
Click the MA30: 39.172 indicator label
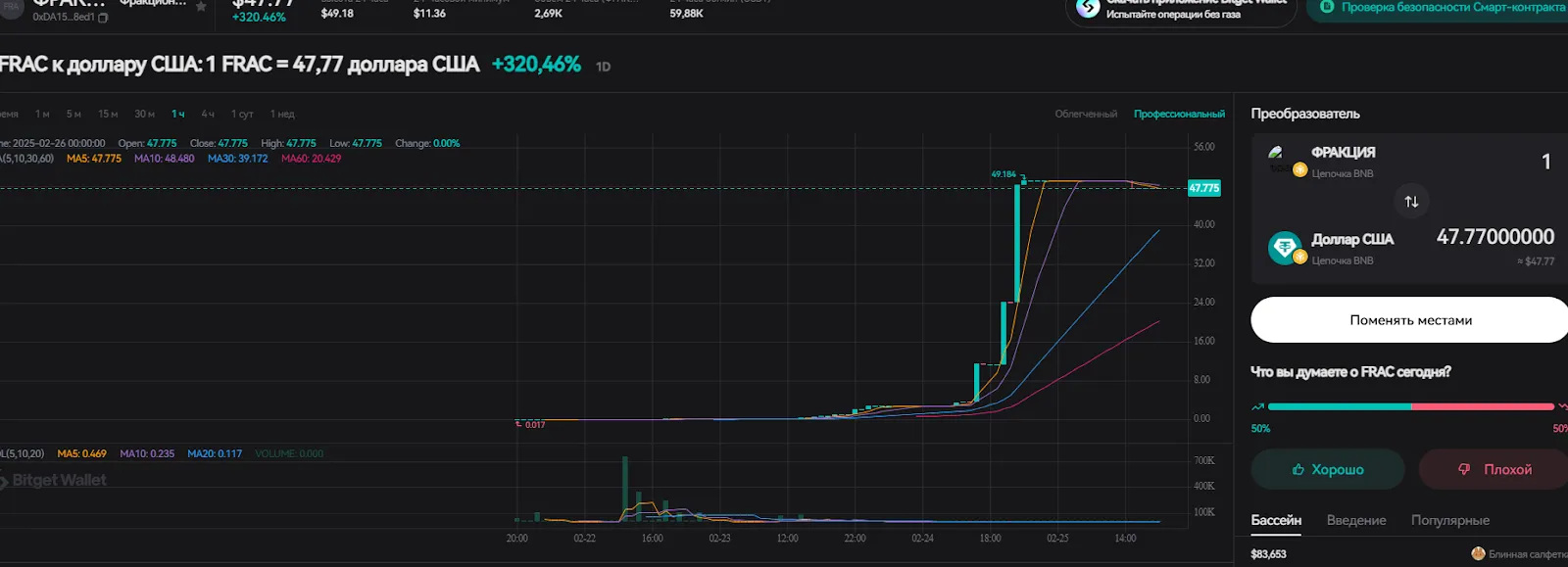(x=237, y=159)
